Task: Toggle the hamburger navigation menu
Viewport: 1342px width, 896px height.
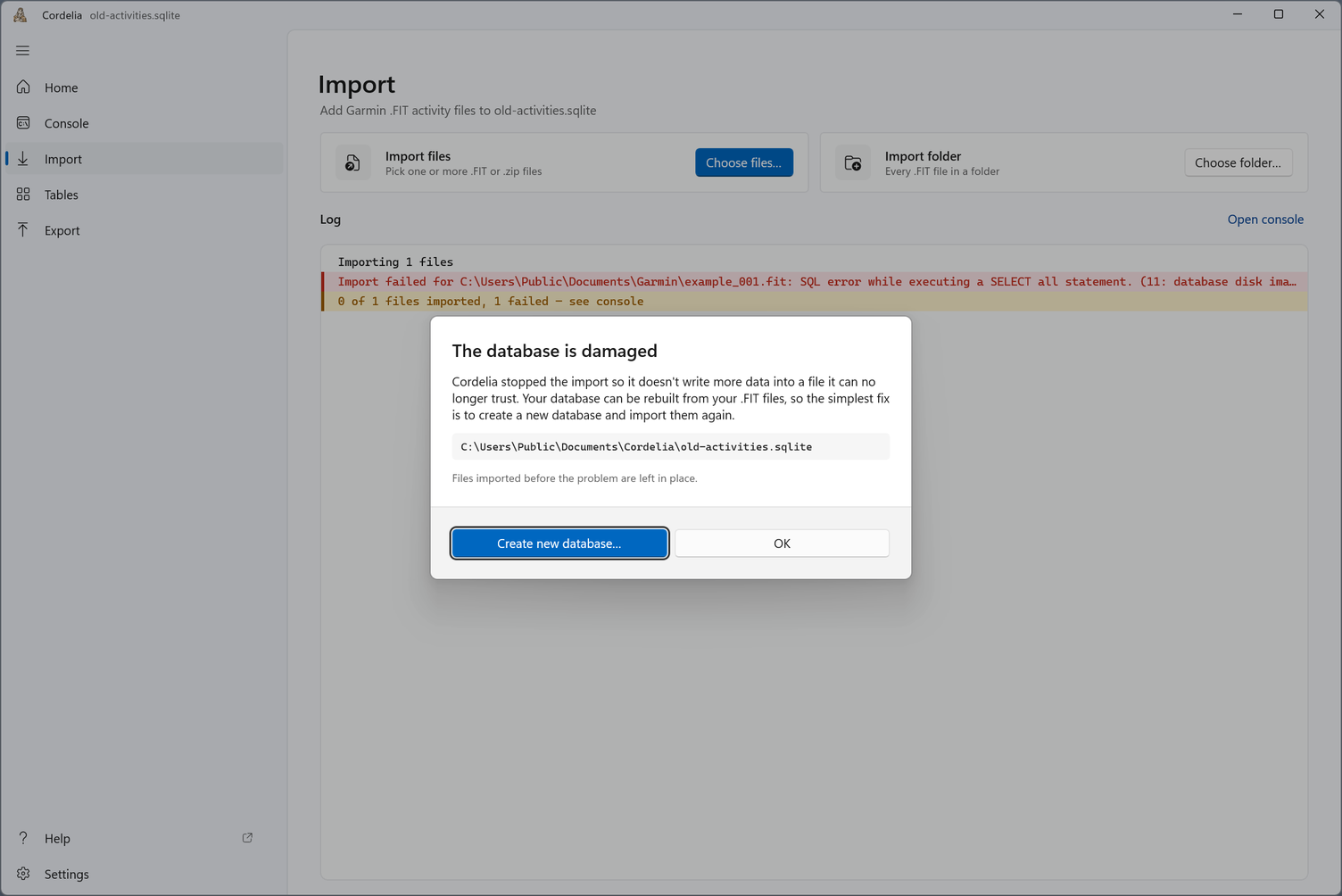Action: tap(22, 51)
